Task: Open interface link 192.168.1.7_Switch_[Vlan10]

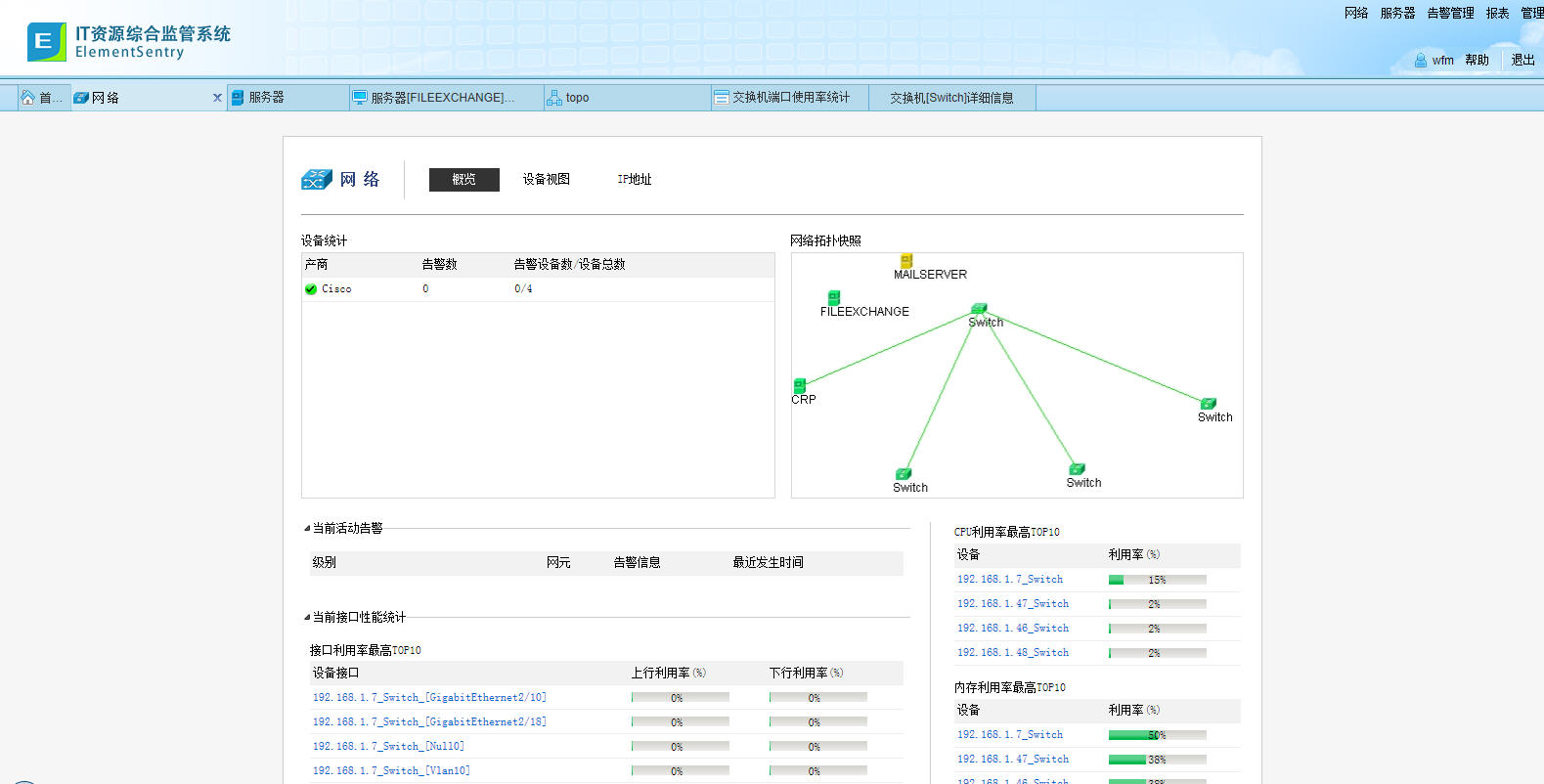Action: coord(391,771)
